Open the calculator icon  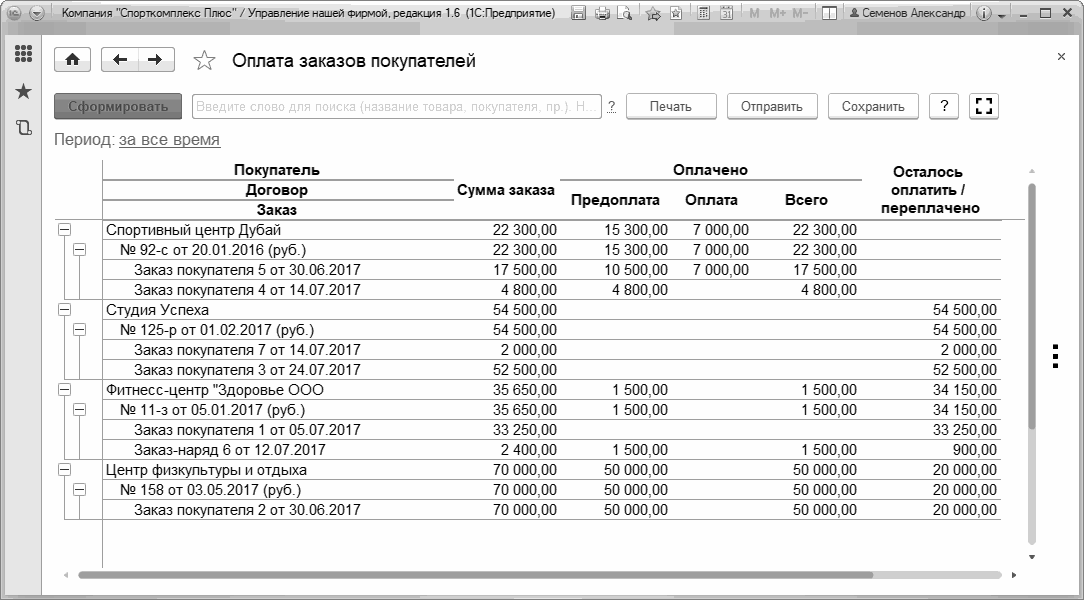click(703, 13)
